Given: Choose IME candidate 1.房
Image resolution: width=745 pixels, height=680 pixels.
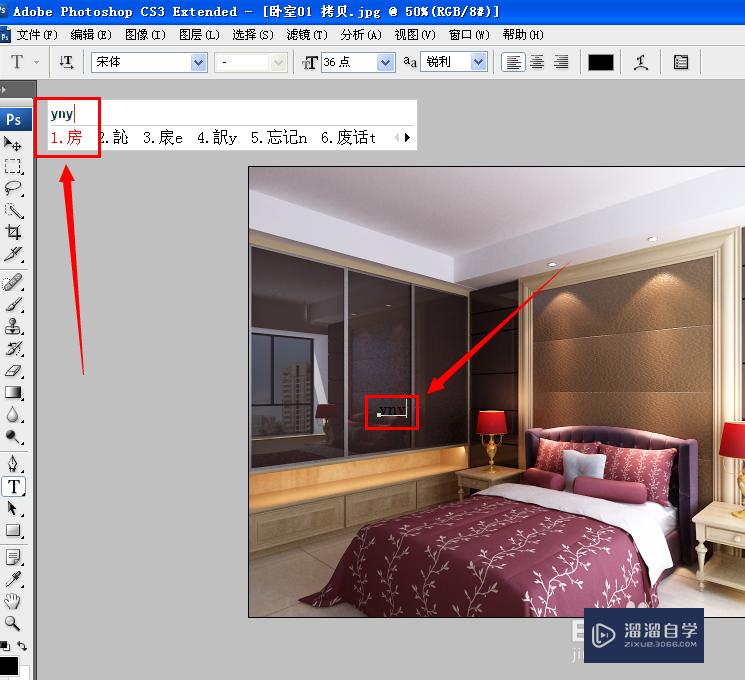Looking at the screenshot, I should [x=67, y=138].
